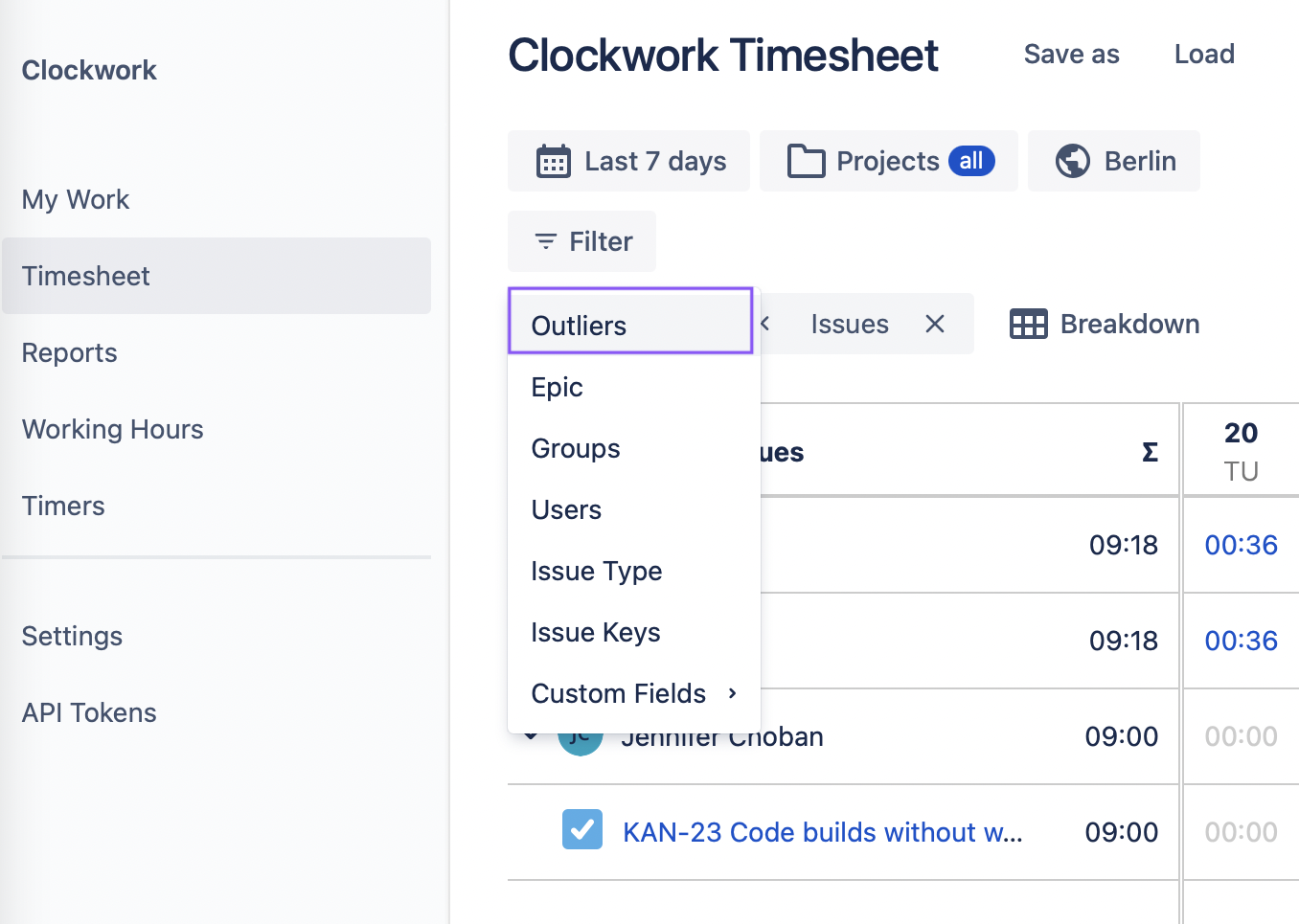Choose Groups from the filter menu
Screen dimensions: 1299x924
(634, 448)
